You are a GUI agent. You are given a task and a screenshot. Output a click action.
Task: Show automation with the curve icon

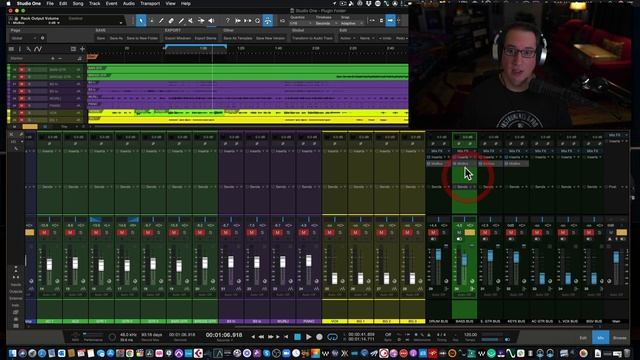click(x=38, y=49)
